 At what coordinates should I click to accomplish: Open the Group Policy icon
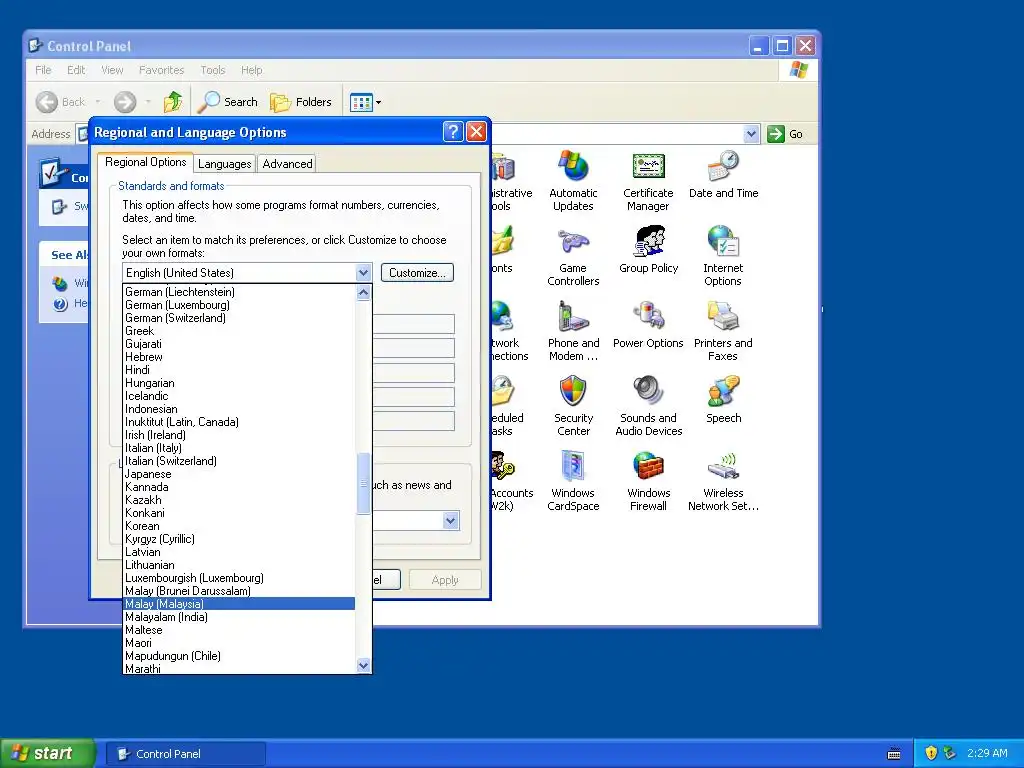click(648, 249)
